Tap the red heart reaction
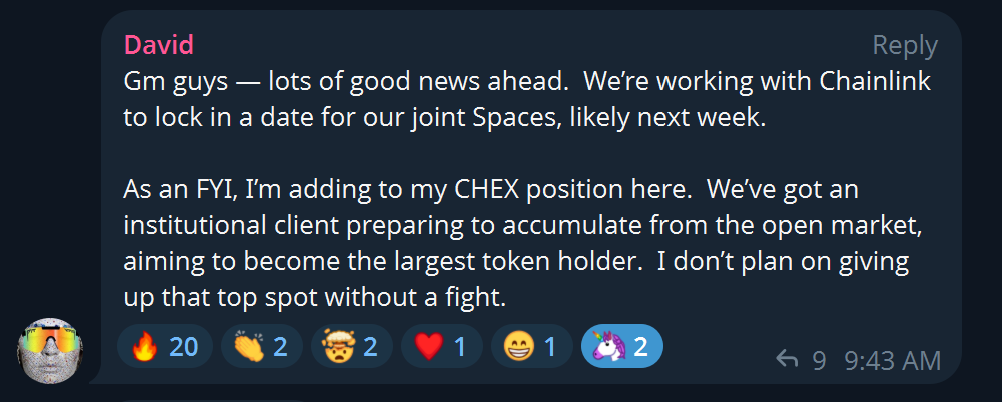 pyautogui.click(x=441, y=347)
